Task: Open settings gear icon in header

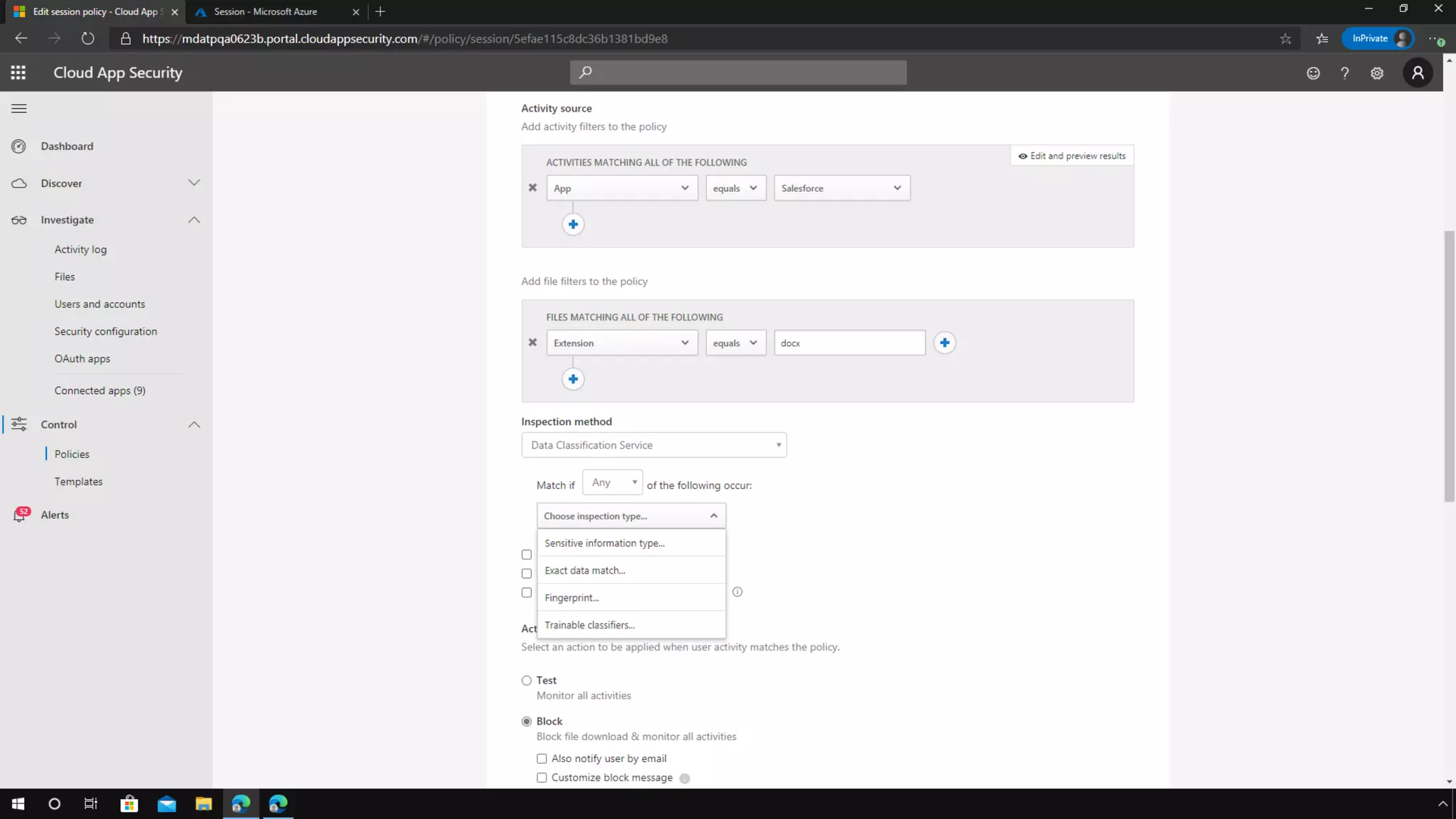Action: 1377,73
